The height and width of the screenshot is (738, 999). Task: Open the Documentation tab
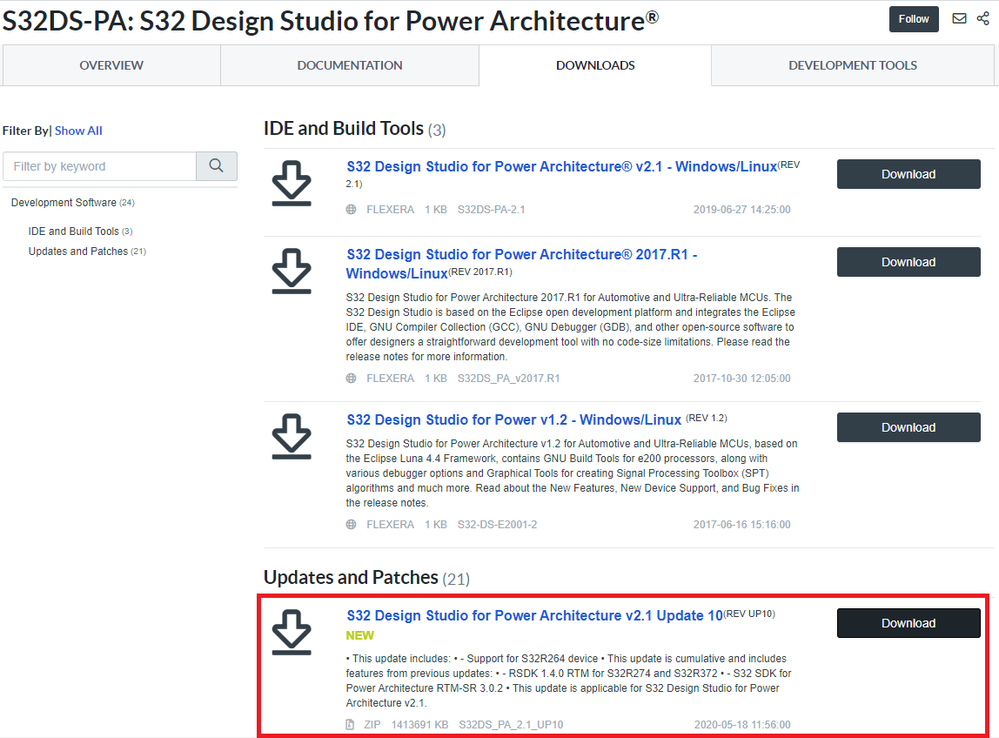click(x=350, y=65)
